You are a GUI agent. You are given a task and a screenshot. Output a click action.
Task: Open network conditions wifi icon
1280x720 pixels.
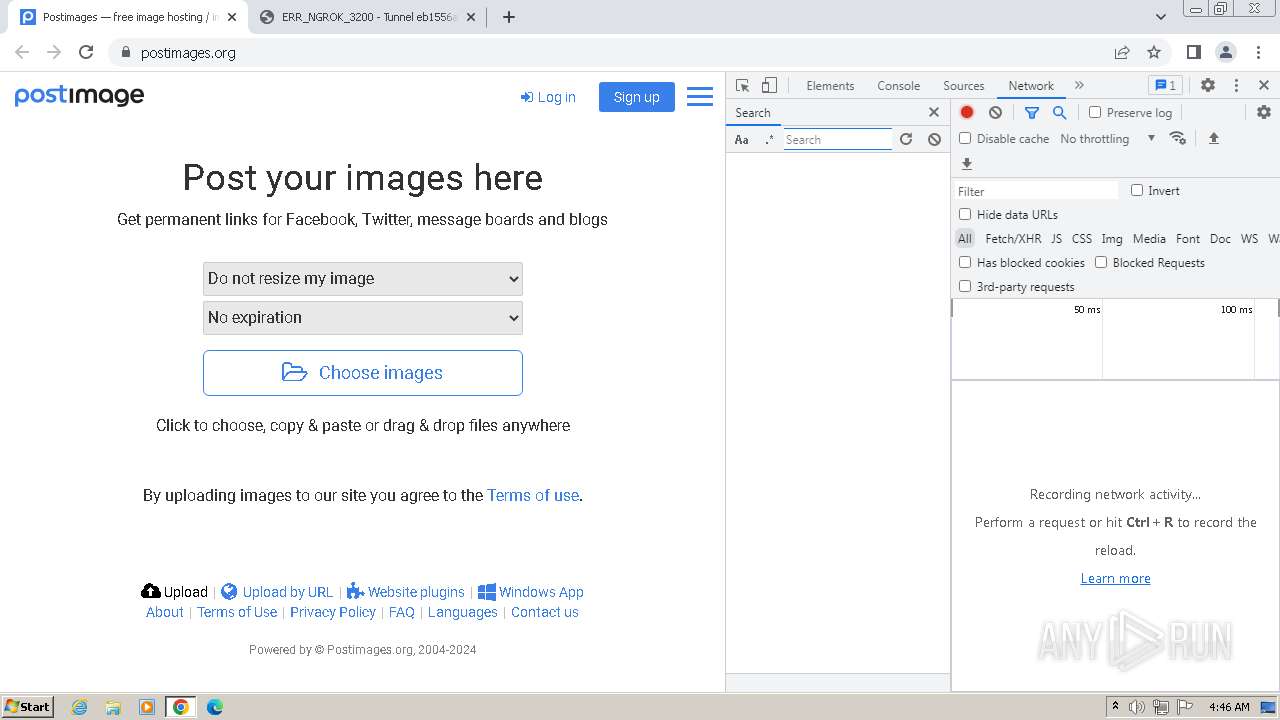pos(1177,138)
